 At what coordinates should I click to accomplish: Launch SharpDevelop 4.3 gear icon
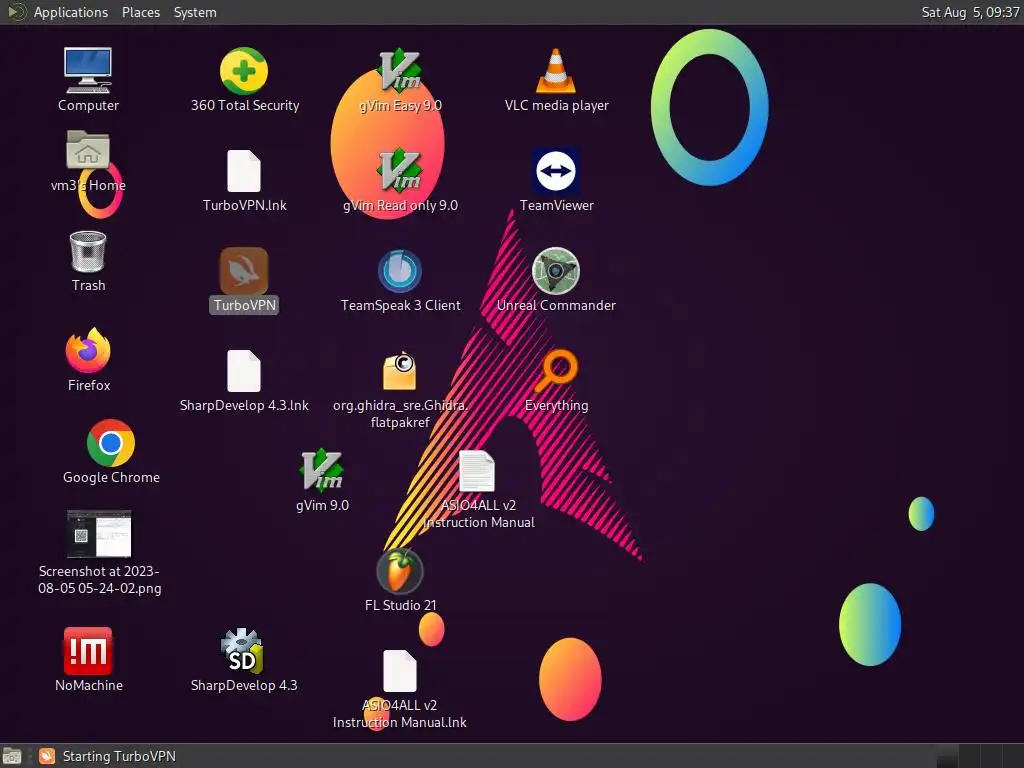point(244,651)
